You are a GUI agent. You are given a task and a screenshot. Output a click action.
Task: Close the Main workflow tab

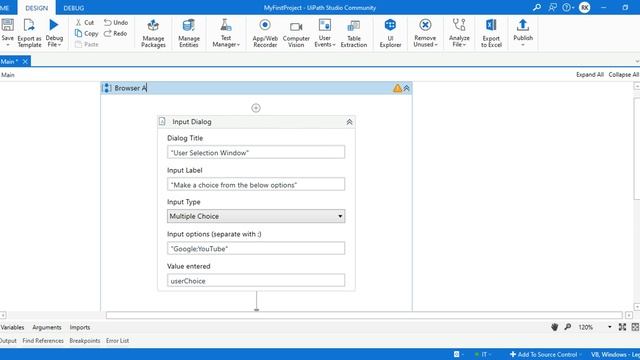[x=25, y=61]
